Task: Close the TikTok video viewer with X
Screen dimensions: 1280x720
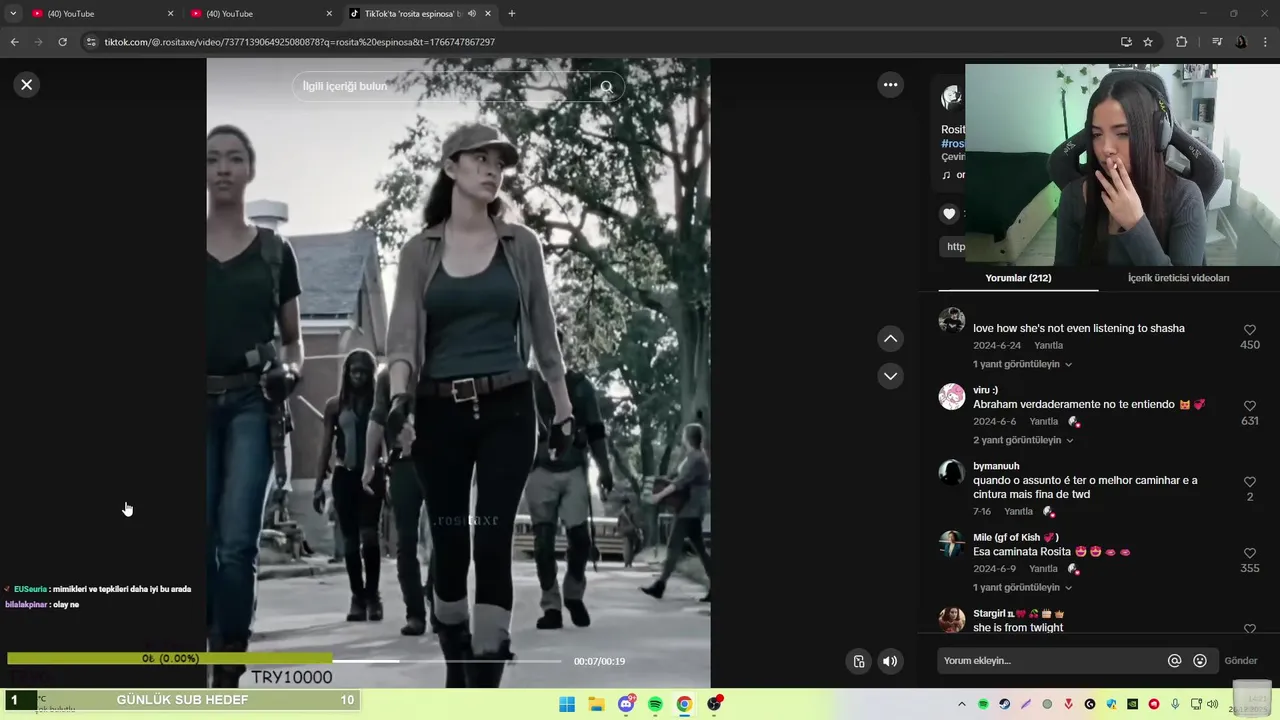Action: [27, 85]
